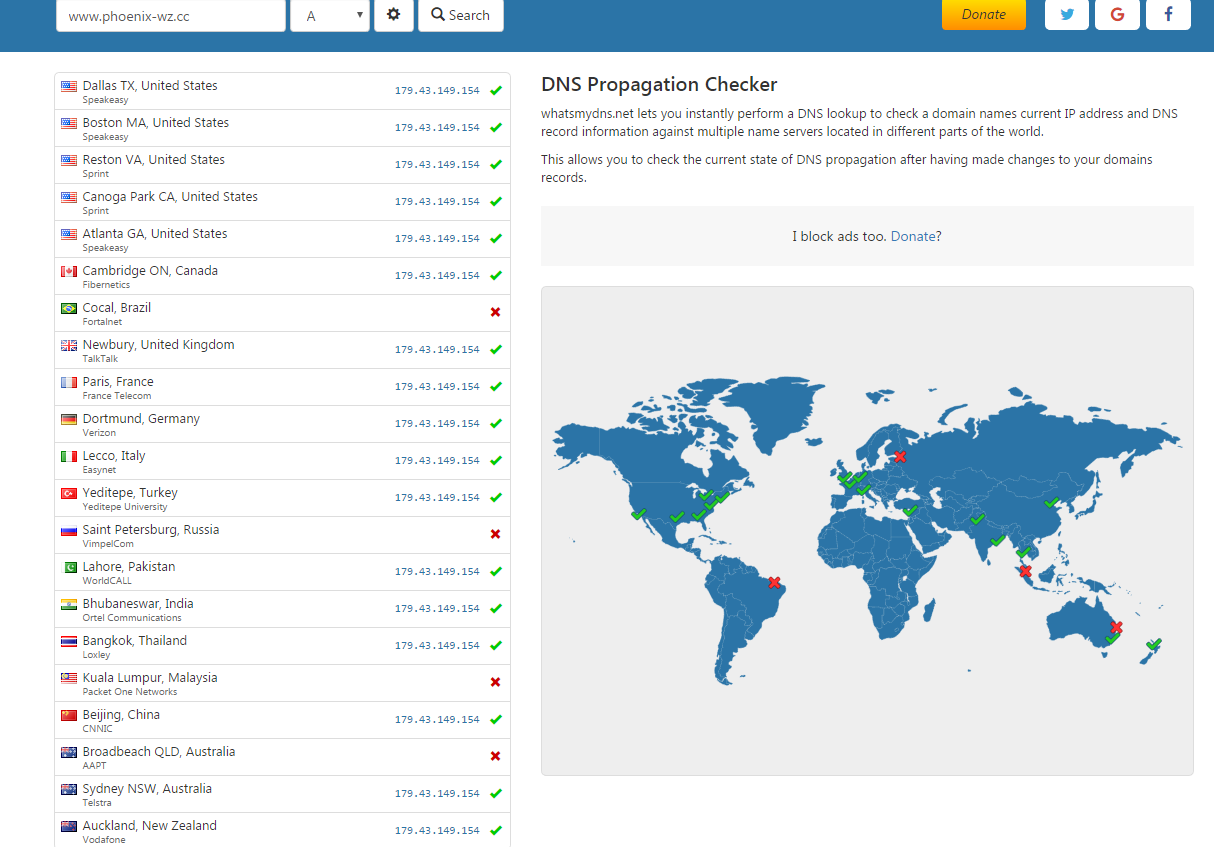Viewport: 1214px width, 847px height.
Task: Click the Russia flag beside Saint Petersburg
Action: tap(69, 531)
